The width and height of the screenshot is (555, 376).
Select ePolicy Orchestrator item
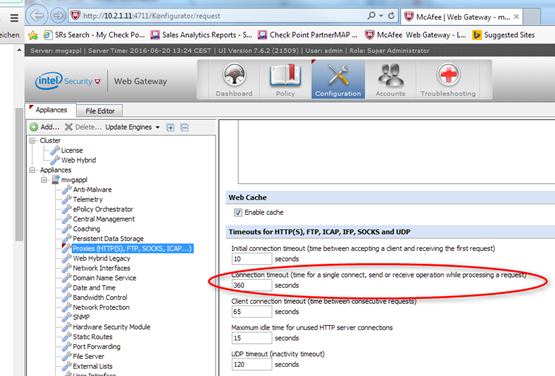[103, 209]
